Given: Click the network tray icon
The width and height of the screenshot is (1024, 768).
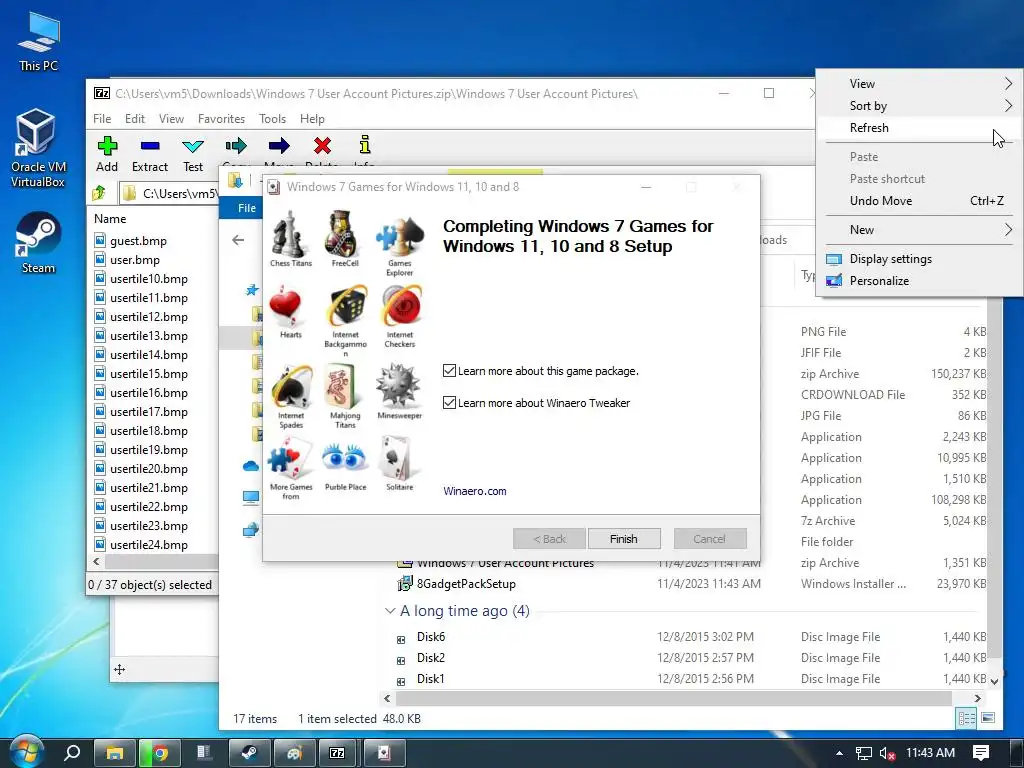Looking at the screenshot, I should tap(863, 753).
